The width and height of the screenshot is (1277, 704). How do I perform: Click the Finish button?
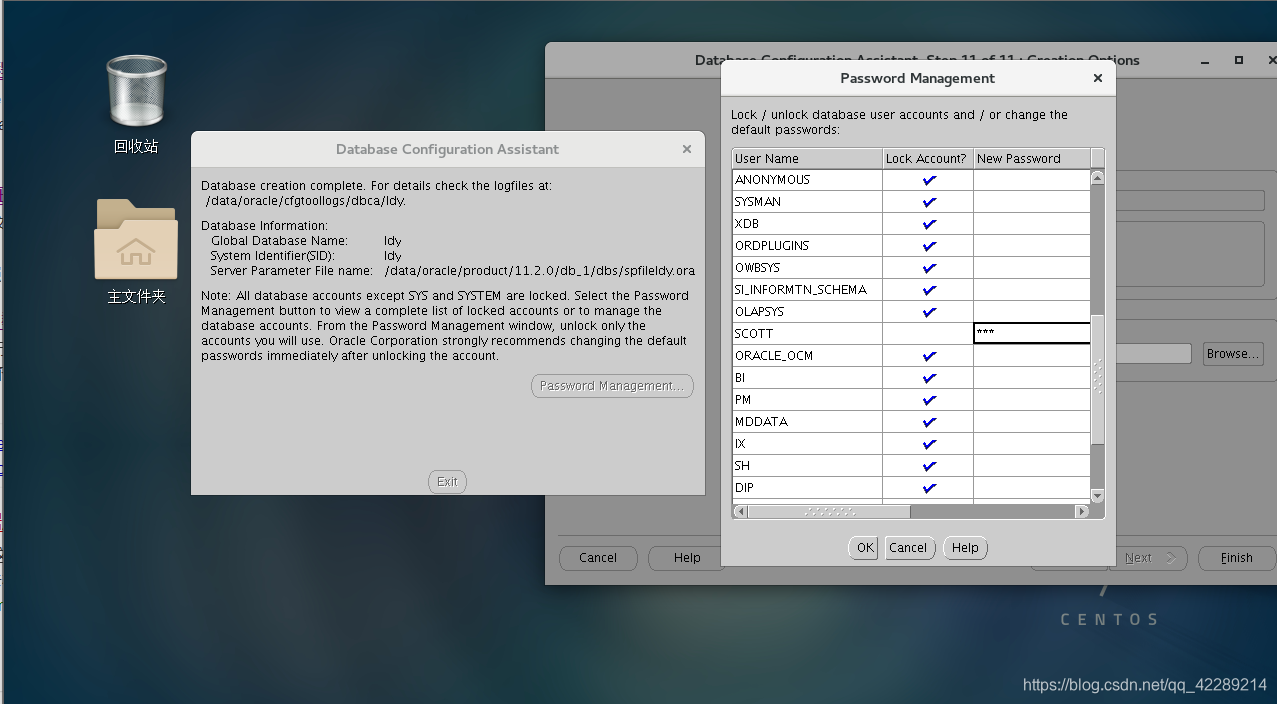pyautogui.click(x=1235, y=557)
